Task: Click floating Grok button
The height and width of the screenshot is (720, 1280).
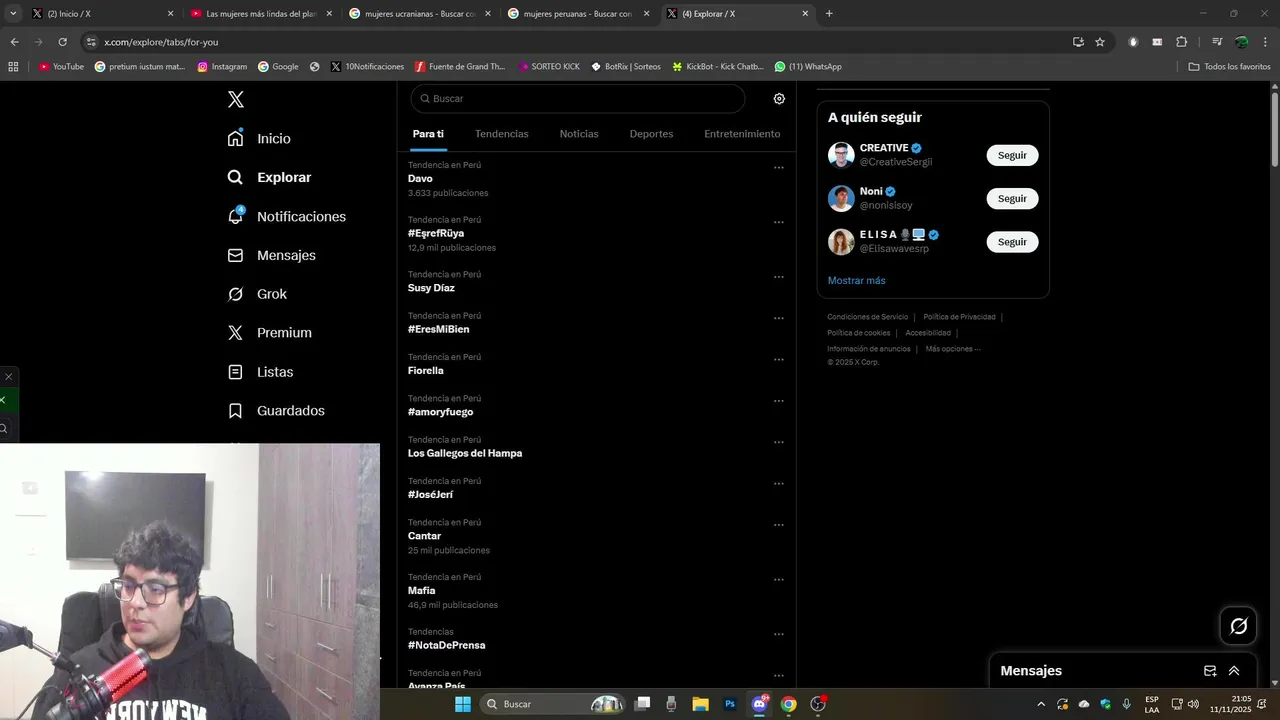Action: pyautogui.click(x=1238, y=626)
